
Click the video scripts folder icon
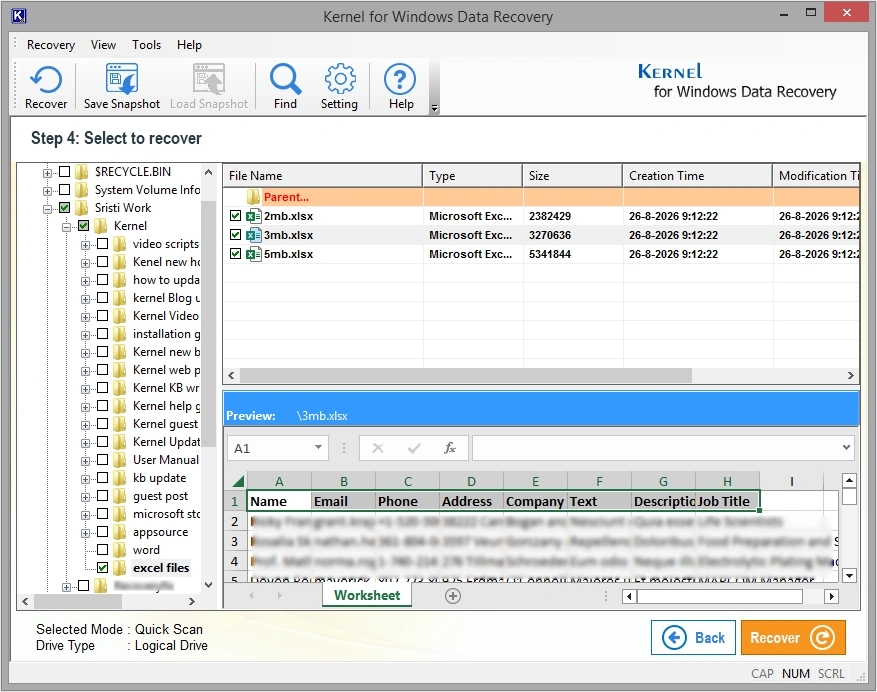pyautogui.click(x=119, y=244)
